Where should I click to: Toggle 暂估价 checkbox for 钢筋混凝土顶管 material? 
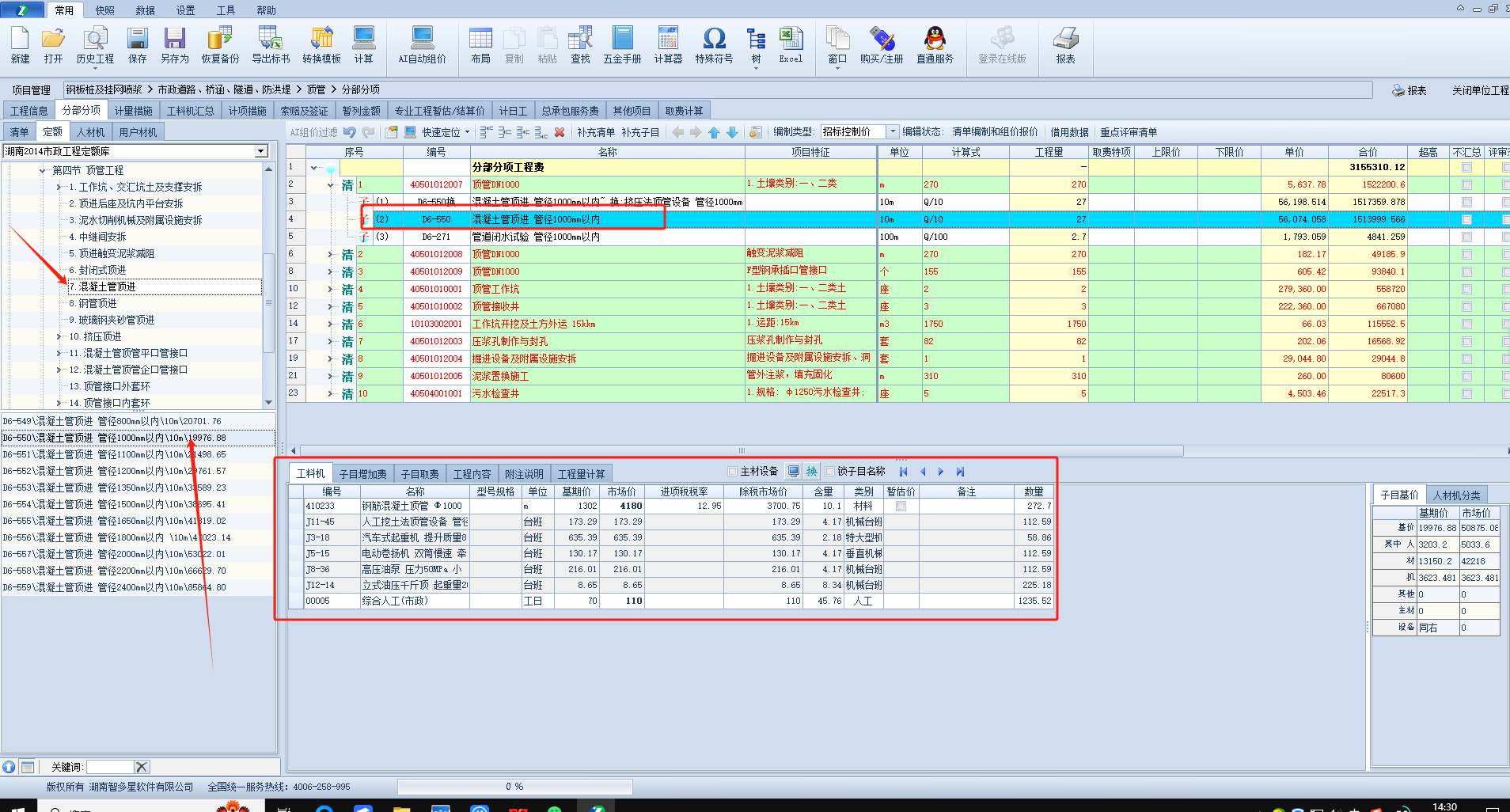coord(901,506)
